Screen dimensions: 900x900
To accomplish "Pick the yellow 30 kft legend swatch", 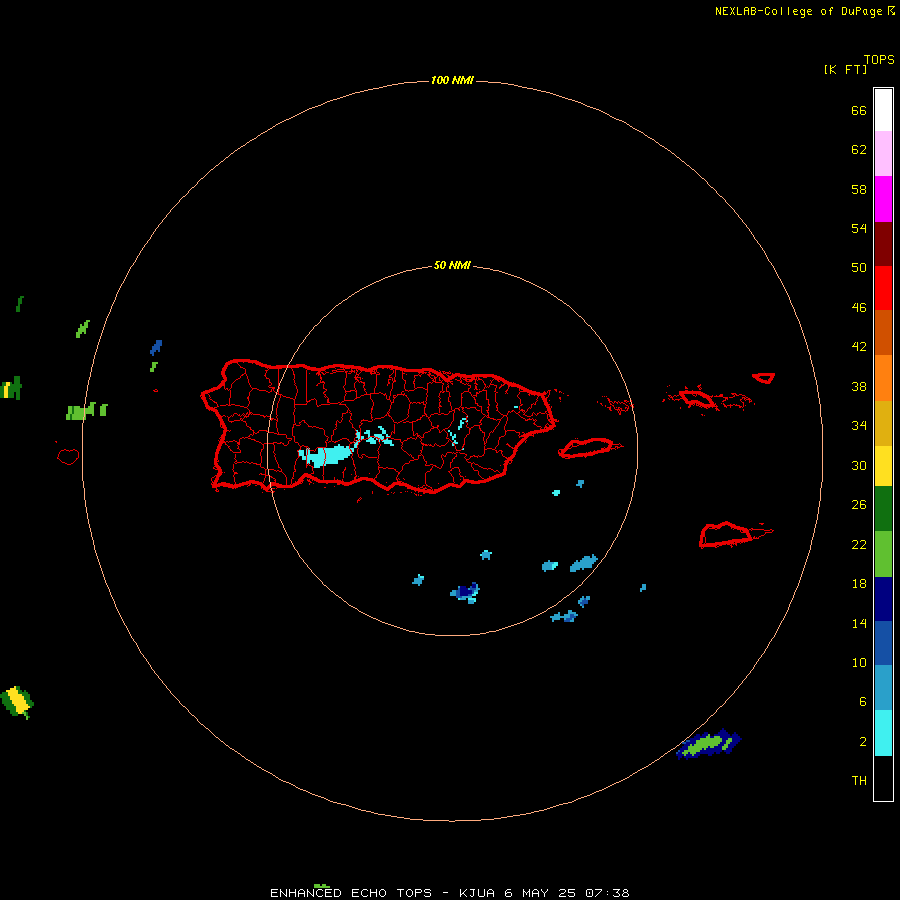I will click(x=883, y=466).
